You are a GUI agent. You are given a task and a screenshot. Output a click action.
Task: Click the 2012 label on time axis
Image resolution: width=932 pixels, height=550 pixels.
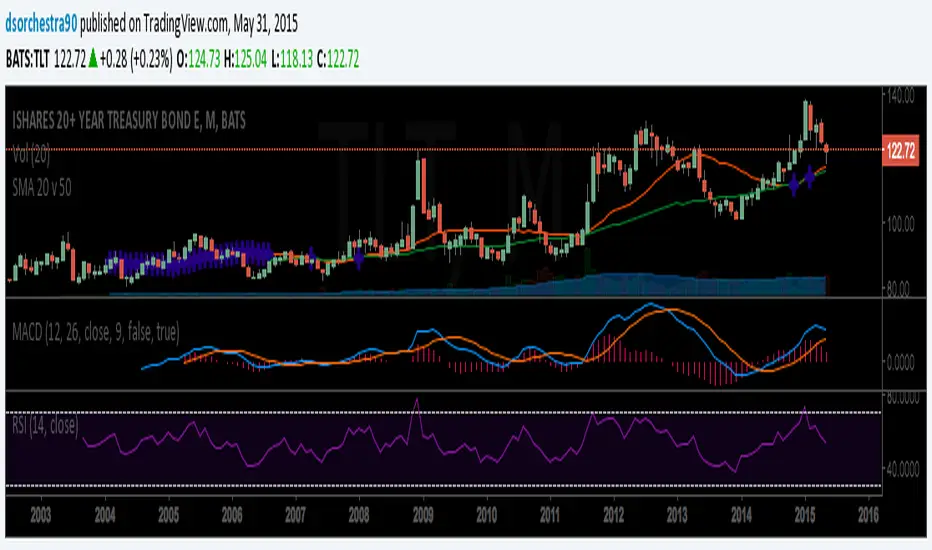click(x=613, y=515)
